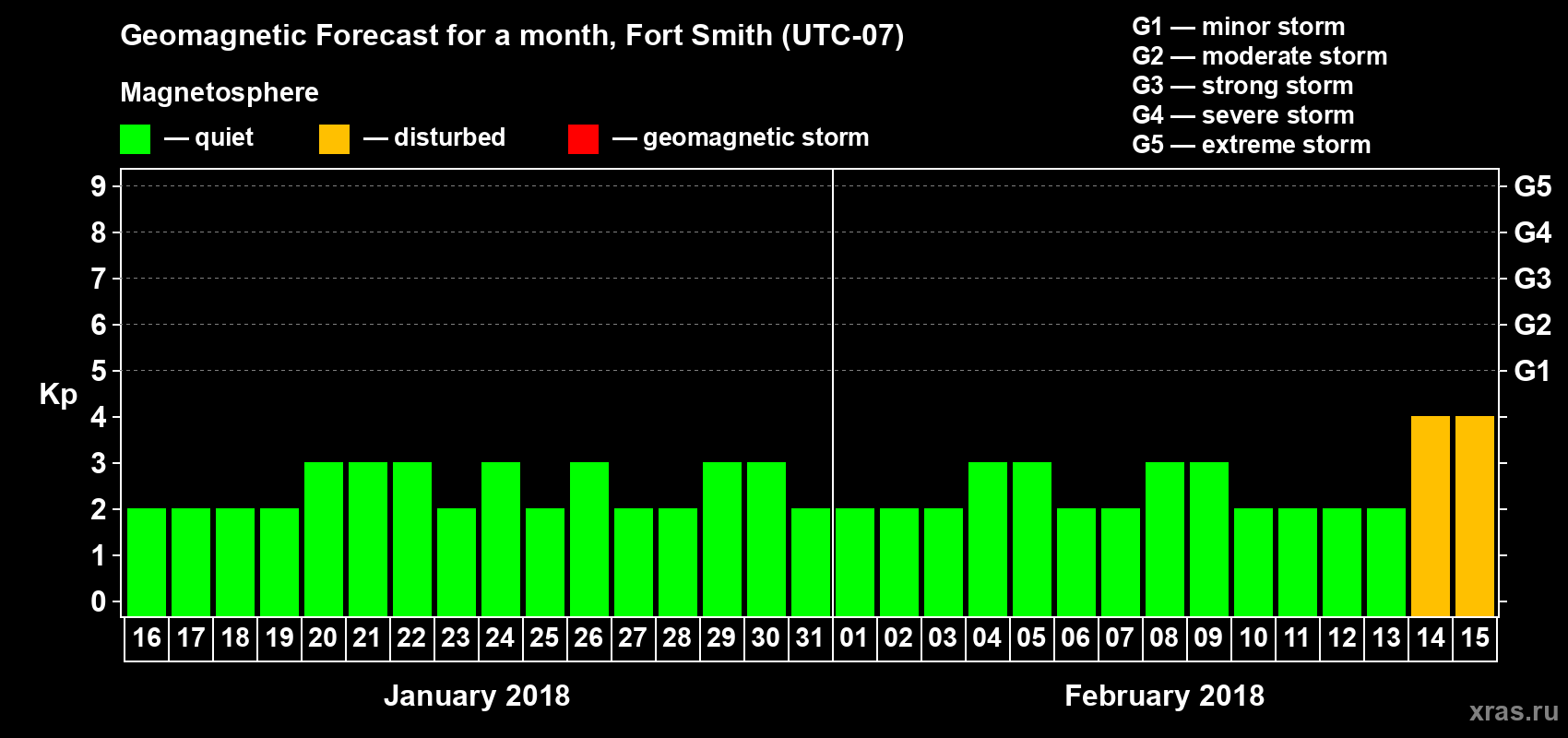Click the orange disturbed legend swatch
1568x738 pixels.
[334, 139]
